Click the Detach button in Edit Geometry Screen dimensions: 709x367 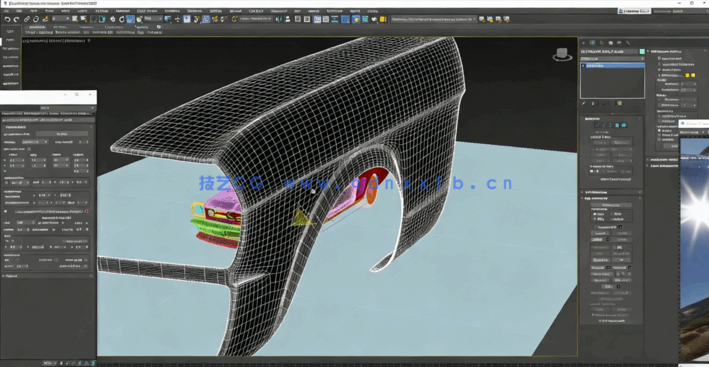point(622,240)
